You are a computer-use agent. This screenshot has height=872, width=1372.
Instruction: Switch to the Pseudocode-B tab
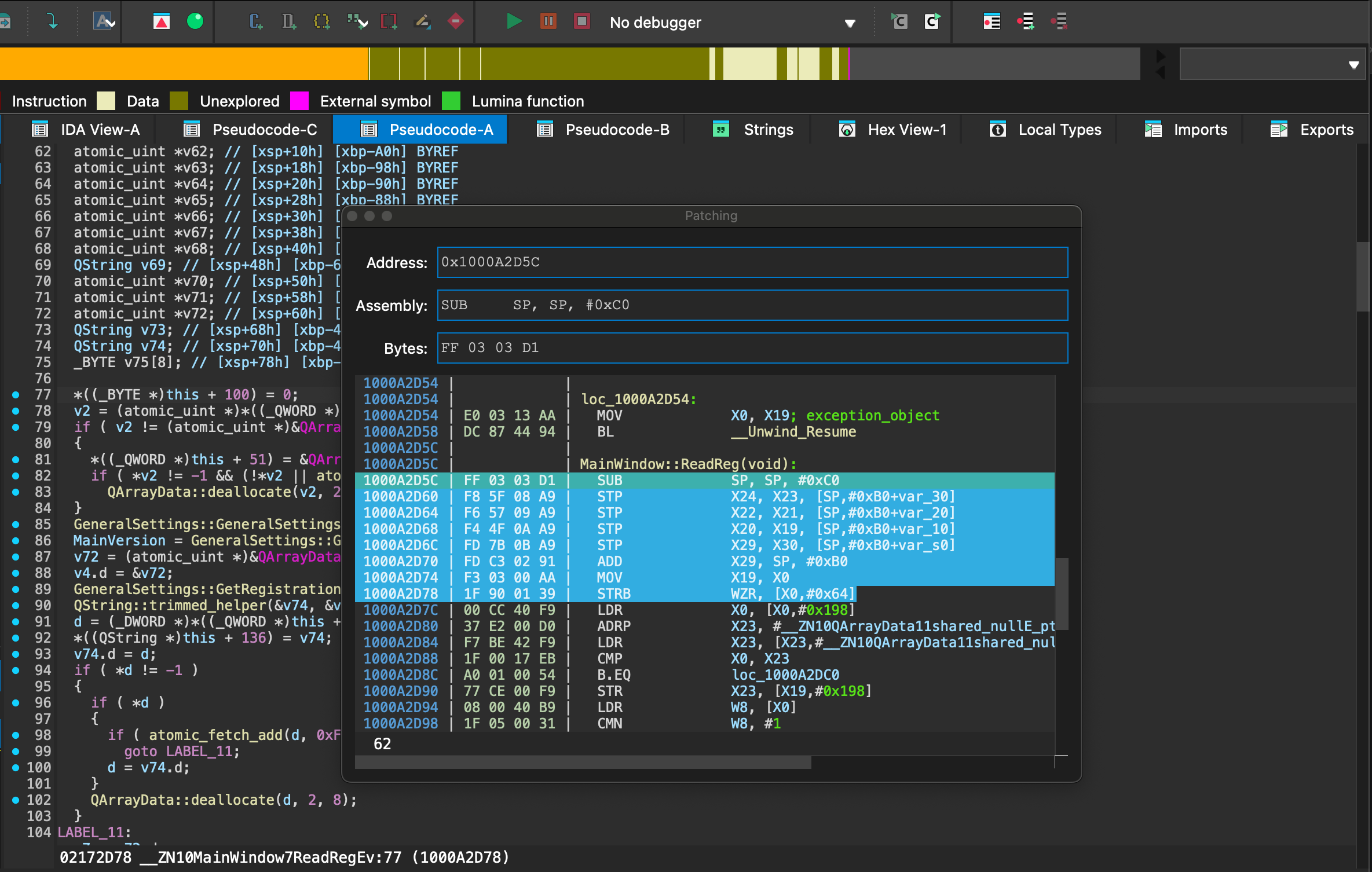(602, 130)
